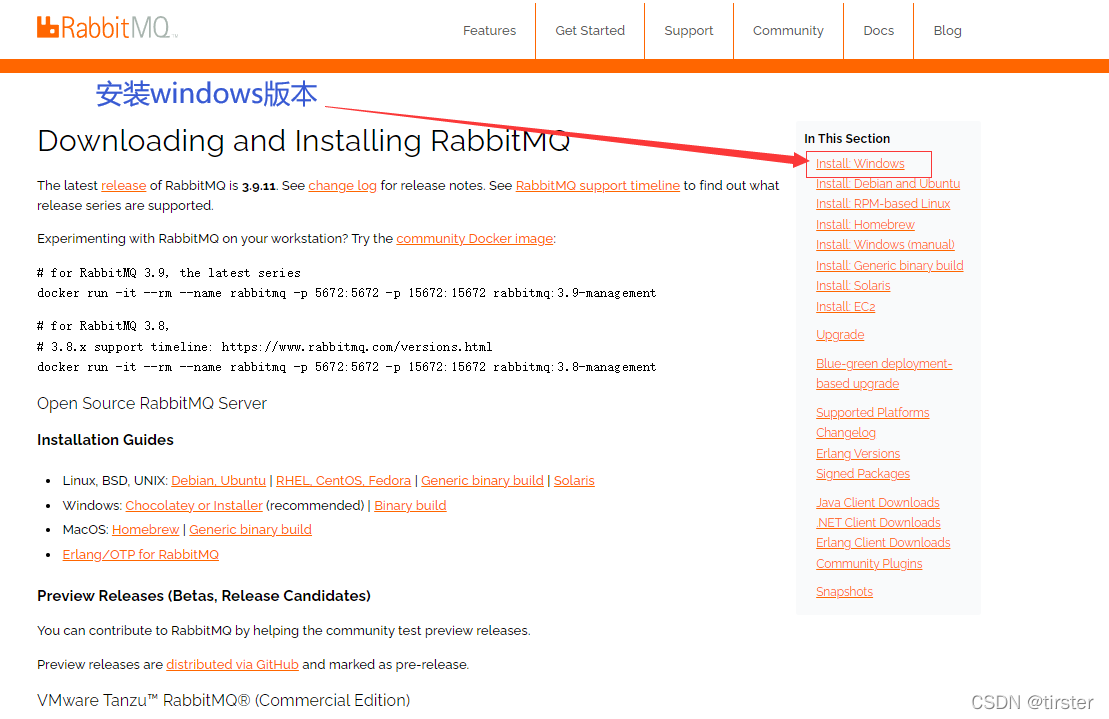Open the Upgrade sidebar link
The width and height of the screenshot is (1109, 719).
(x=840, y=334)
